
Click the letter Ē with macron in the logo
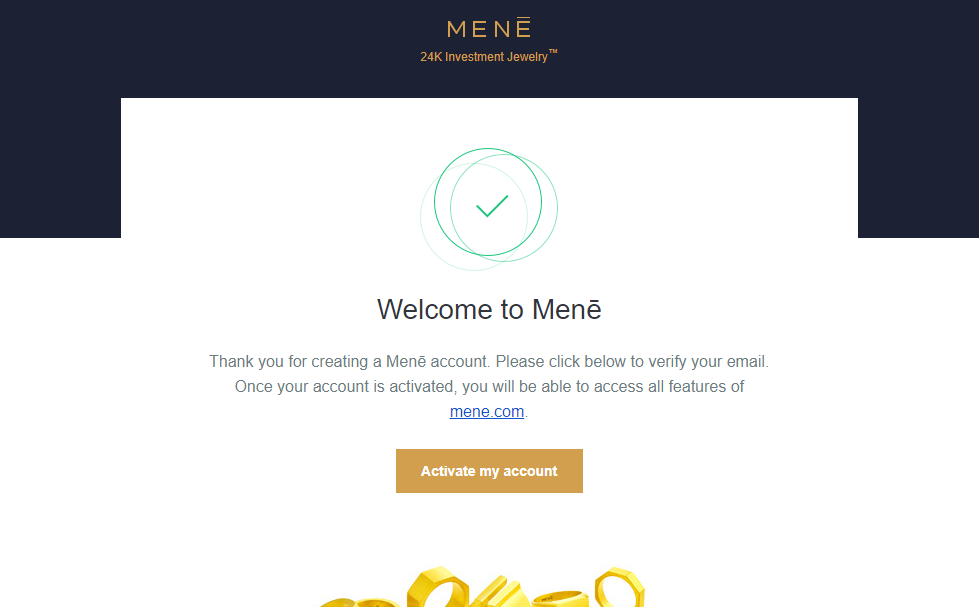pos(523,28)
